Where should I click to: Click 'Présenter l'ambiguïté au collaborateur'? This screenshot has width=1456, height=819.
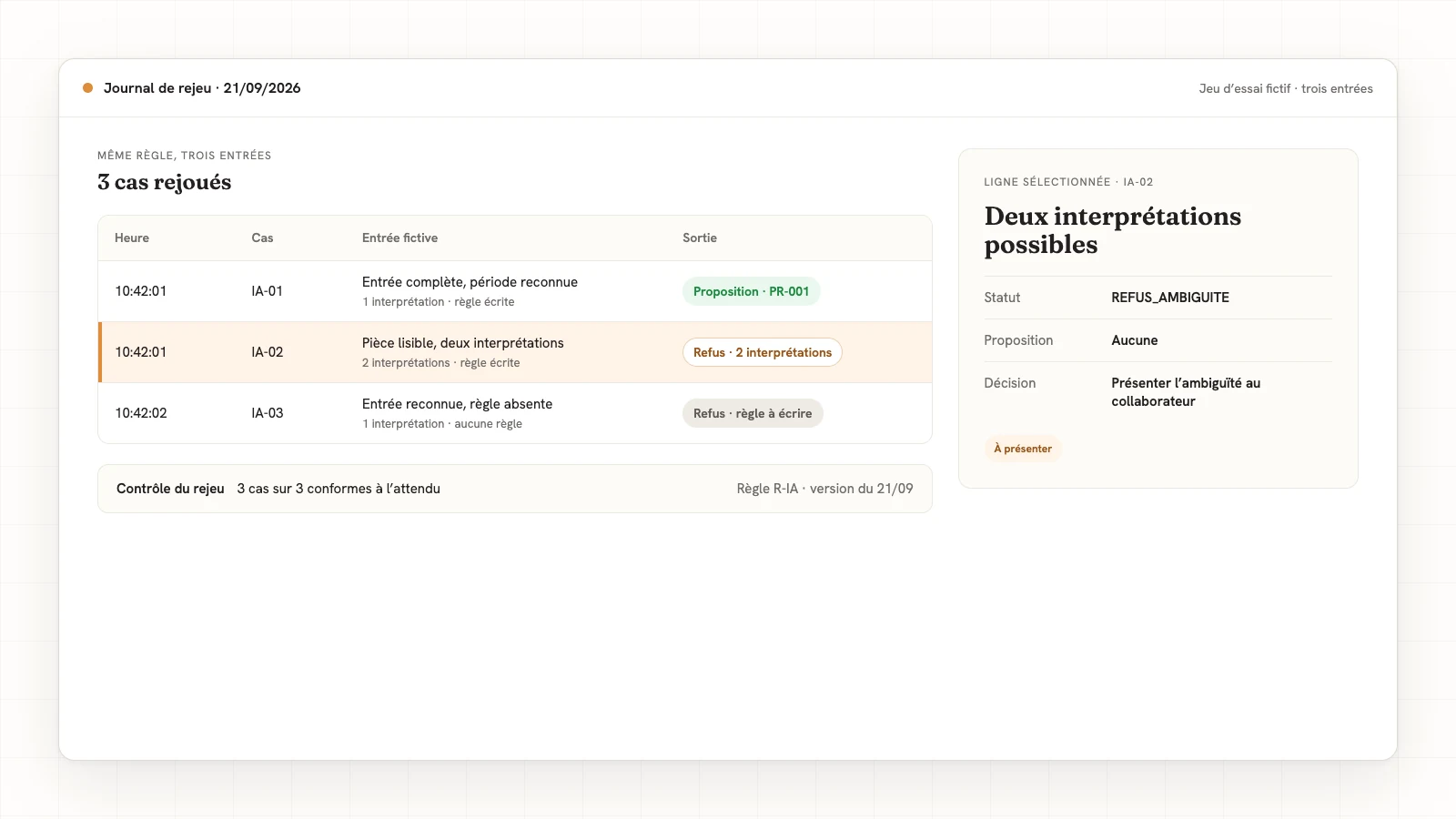click(x=1186, y=392)
